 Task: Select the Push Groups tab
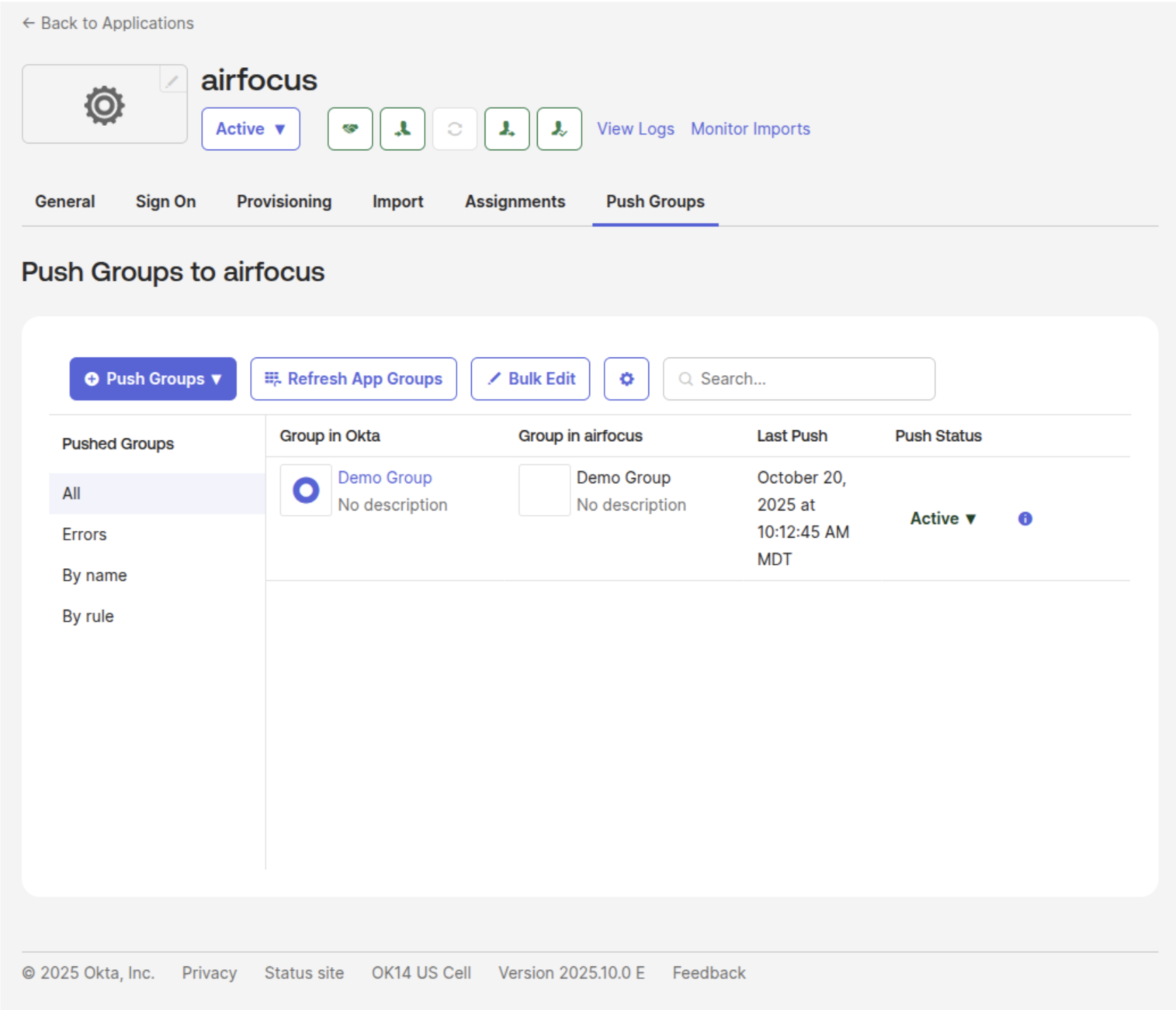(655, 202)
